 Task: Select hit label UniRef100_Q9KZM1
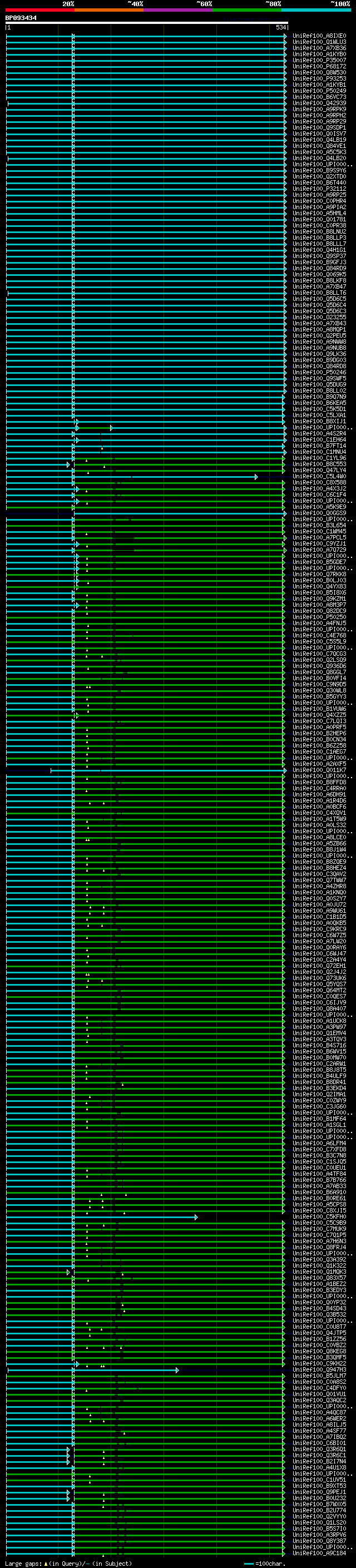[x=319, y=599]
